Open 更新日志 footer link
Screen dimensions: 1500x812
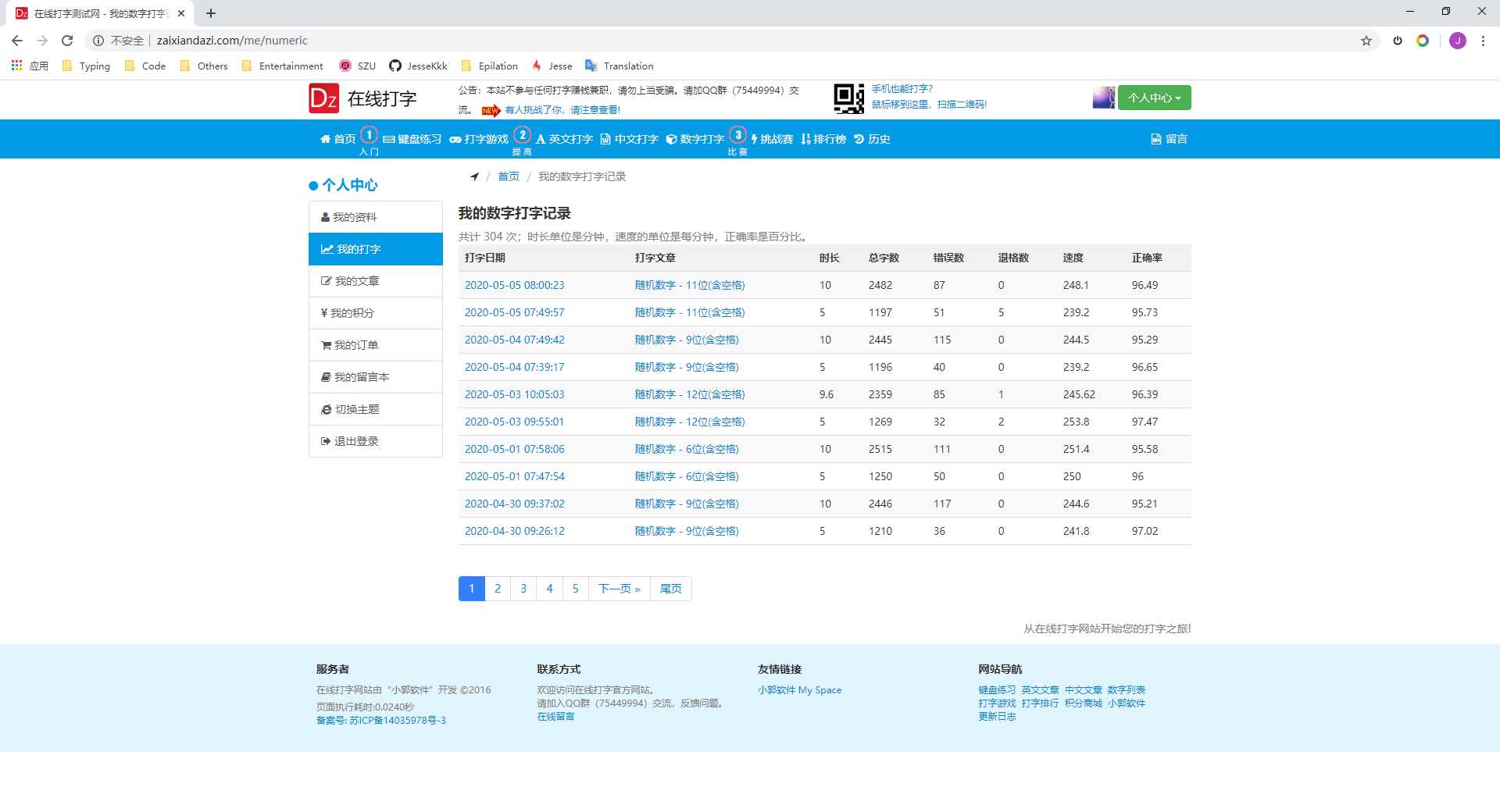coord(997,717)
